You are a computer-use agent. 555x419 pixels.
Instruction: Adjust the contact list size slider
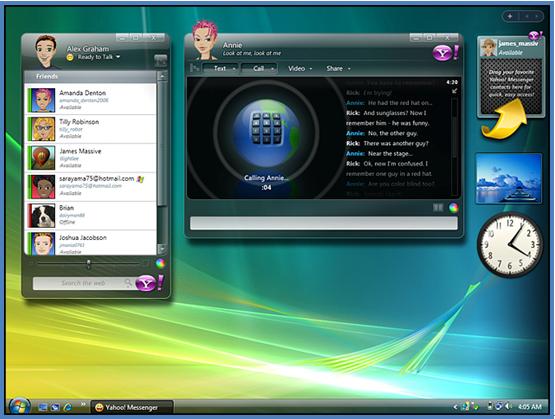88,263
